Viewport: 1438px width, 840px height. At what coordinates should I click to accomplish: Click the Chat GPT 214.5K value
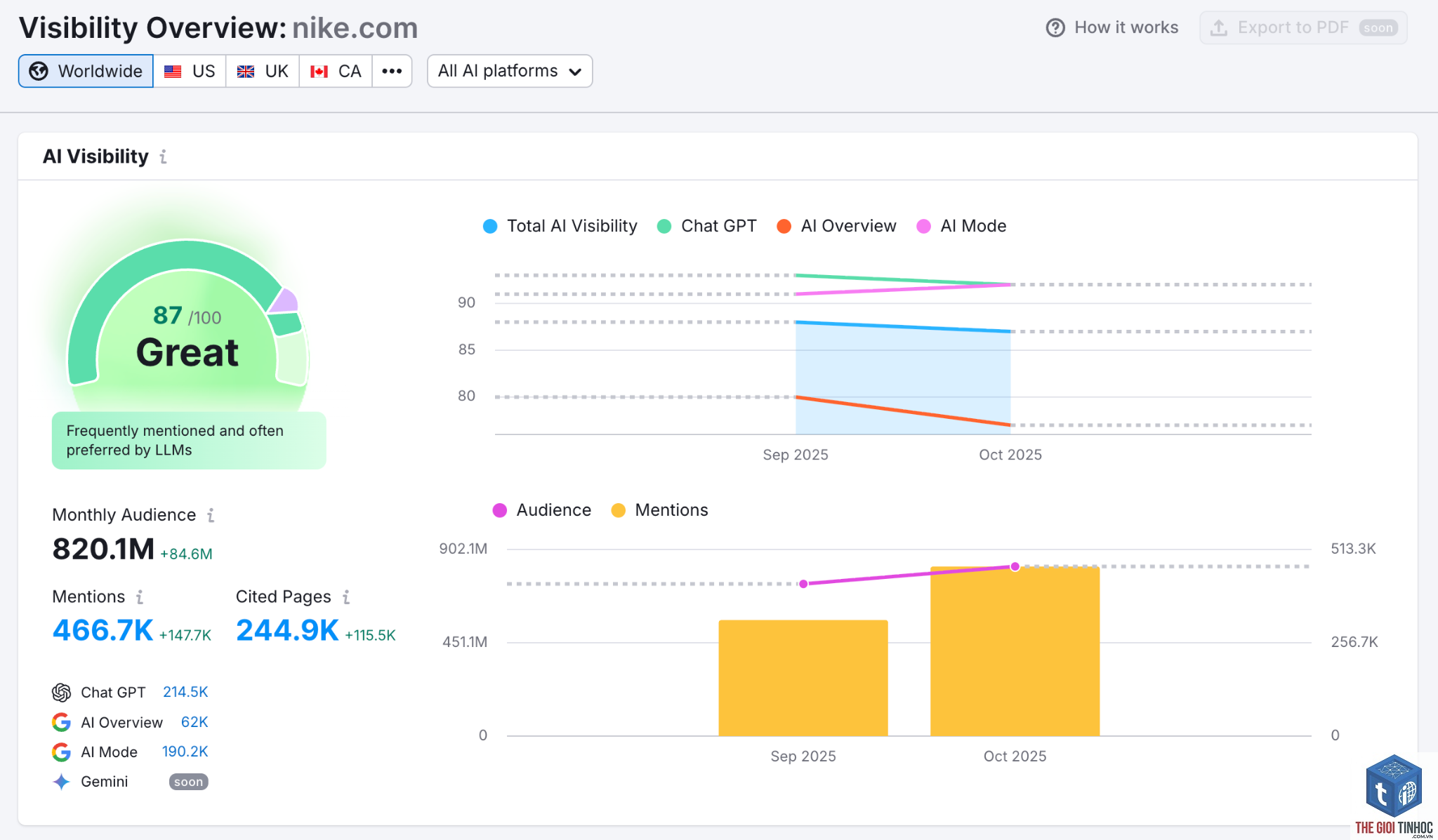(185, 692)
